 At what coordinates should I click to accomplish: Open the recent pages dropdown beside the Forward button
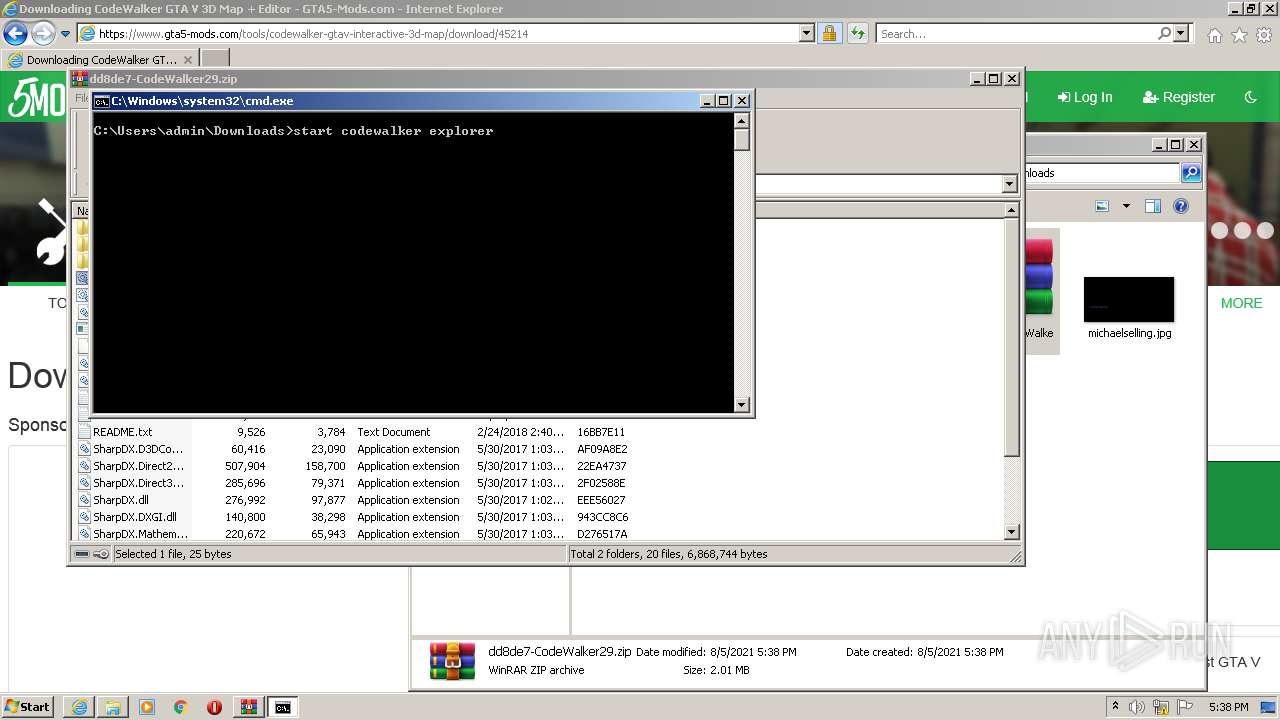click(x=65, y=34)
